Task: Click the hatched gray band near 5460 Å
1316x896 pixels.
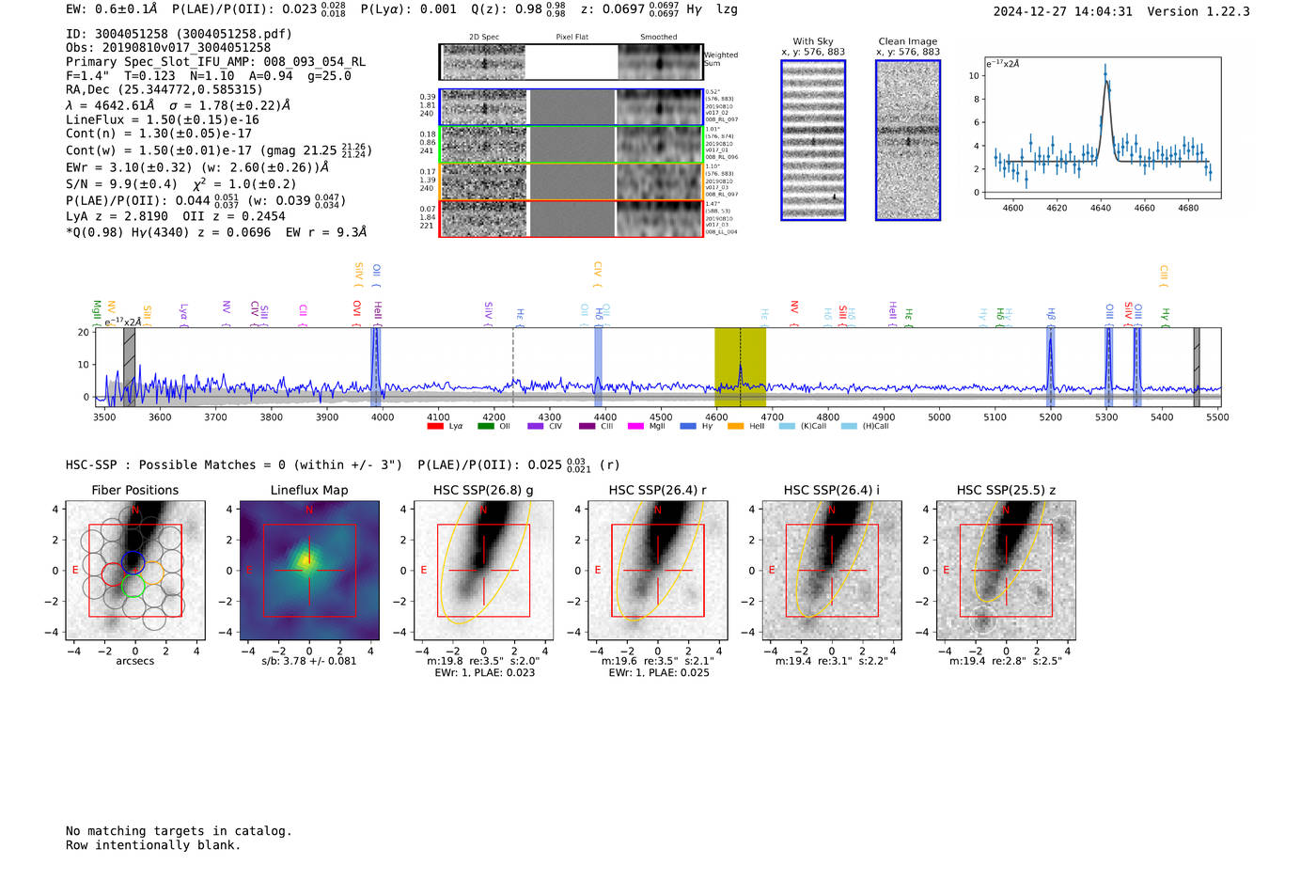Action: pos(1197,367)
